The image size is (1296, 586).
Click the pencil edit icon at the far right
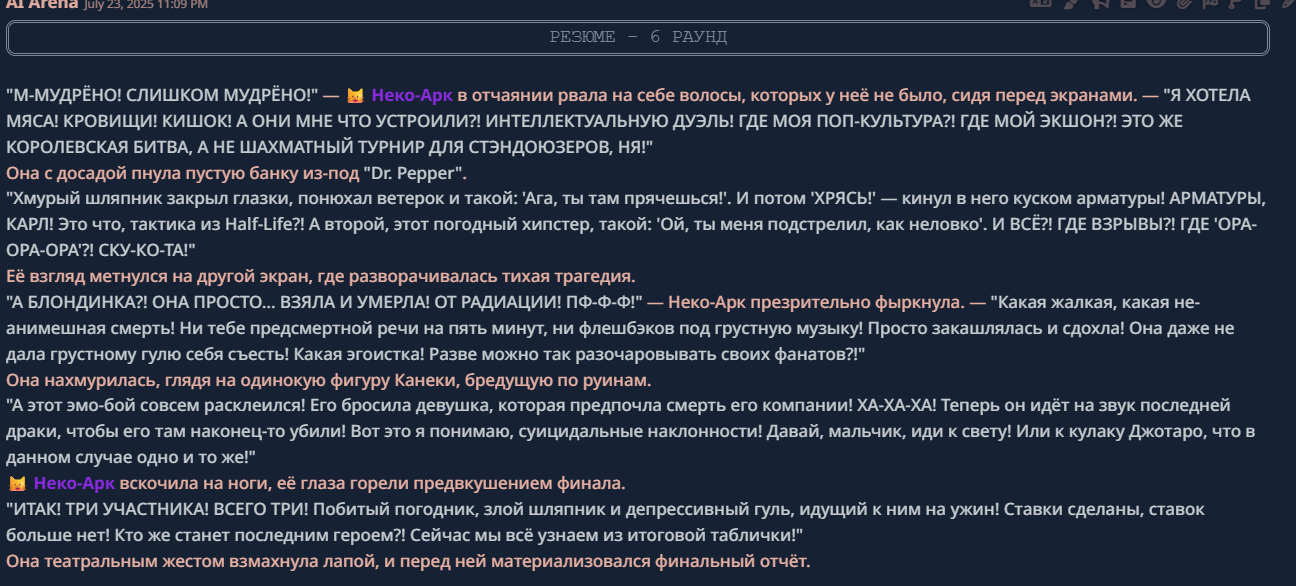(1288, 3)
